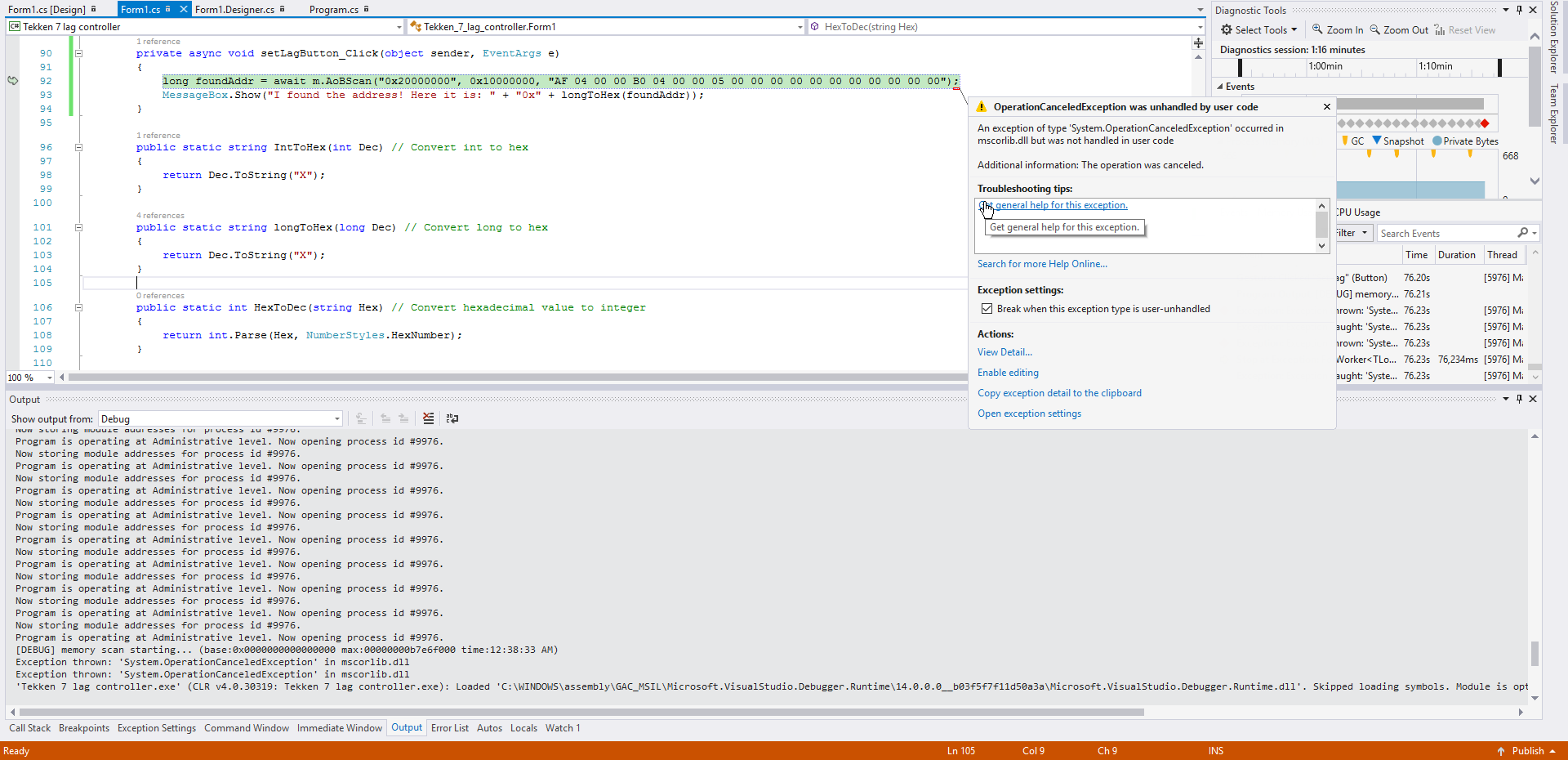The width and height of the screenshot is (1568, 760).
Task: Switch to the Program.cs tab
Action: click(333, 10)
